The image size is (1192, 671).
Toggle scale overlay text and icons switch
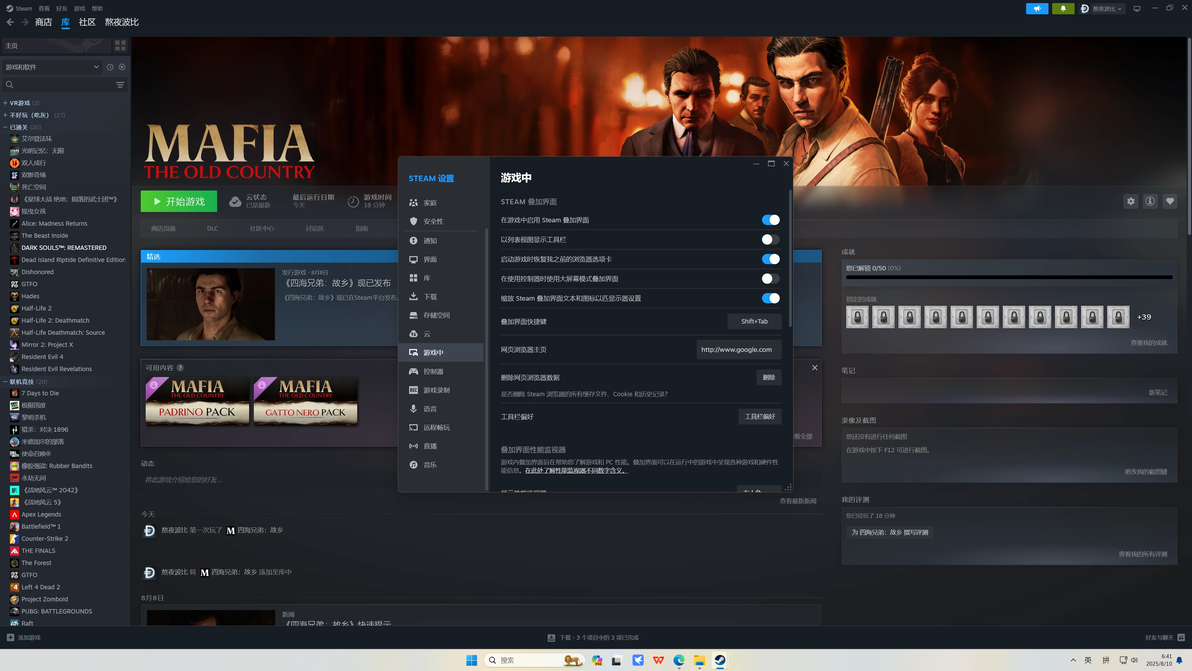(x=771, y=299)
